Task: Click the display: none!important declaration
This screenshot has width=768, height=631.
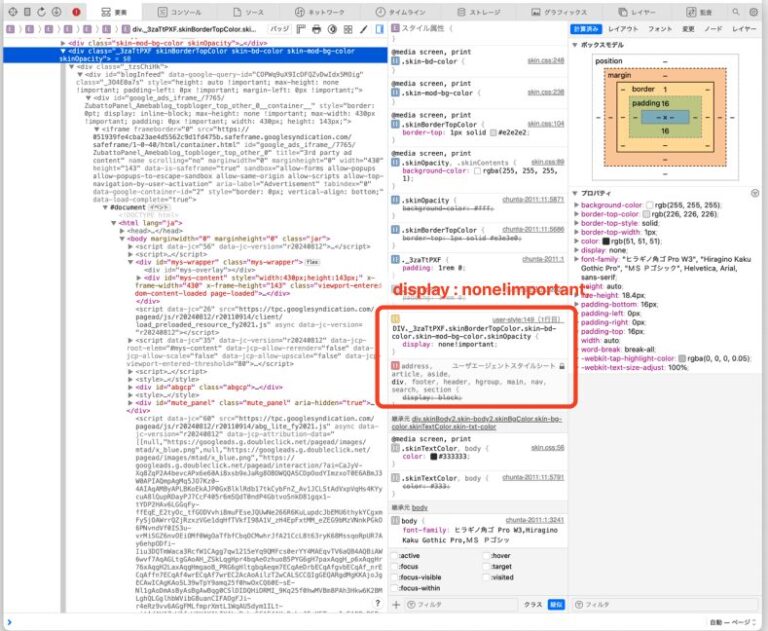Action: point(449,344)
